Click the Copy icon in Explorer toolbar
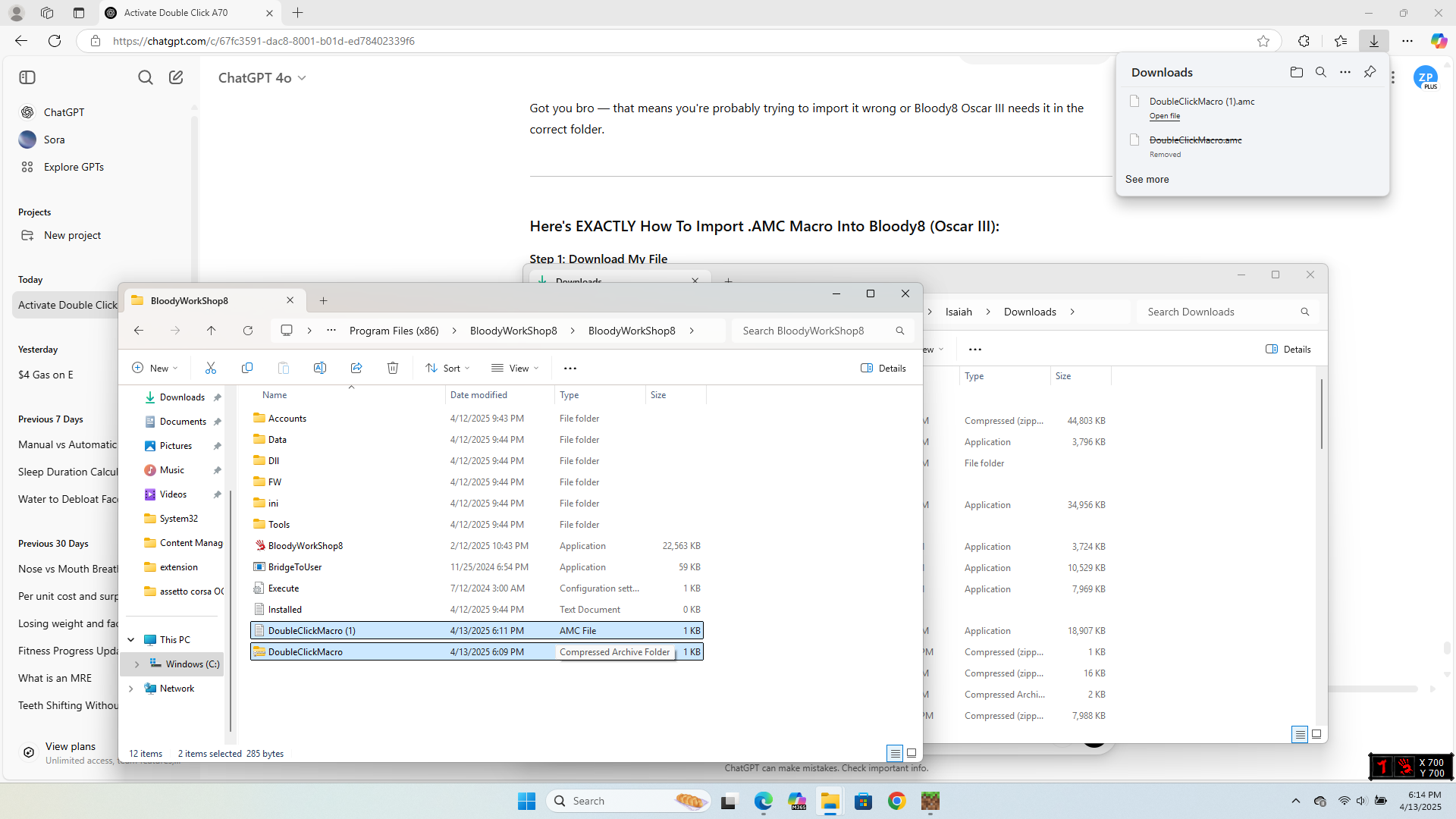 click(247, 368)
